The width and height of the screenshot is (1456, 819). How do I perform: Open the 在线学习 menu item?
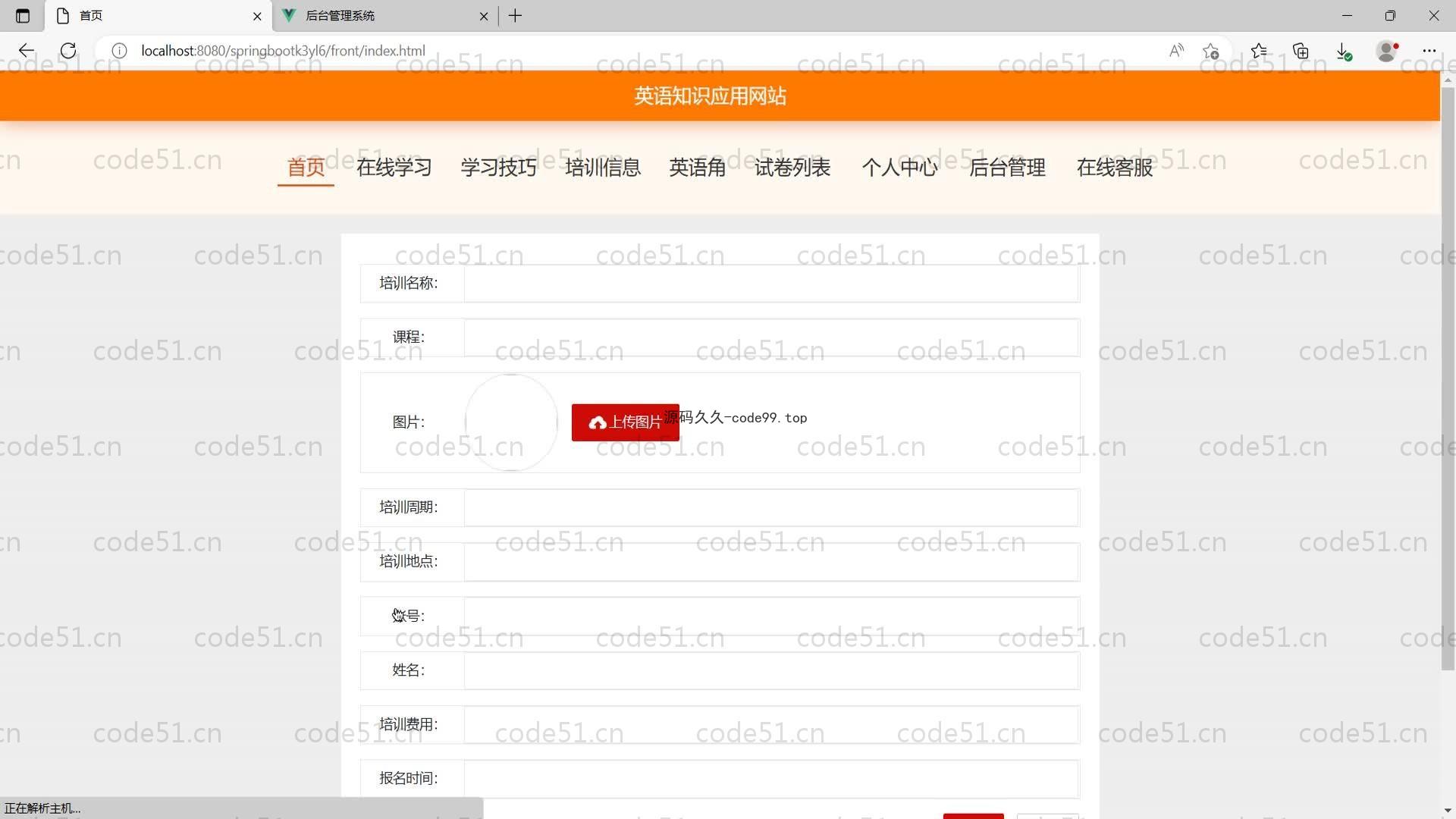coord(394,167)
